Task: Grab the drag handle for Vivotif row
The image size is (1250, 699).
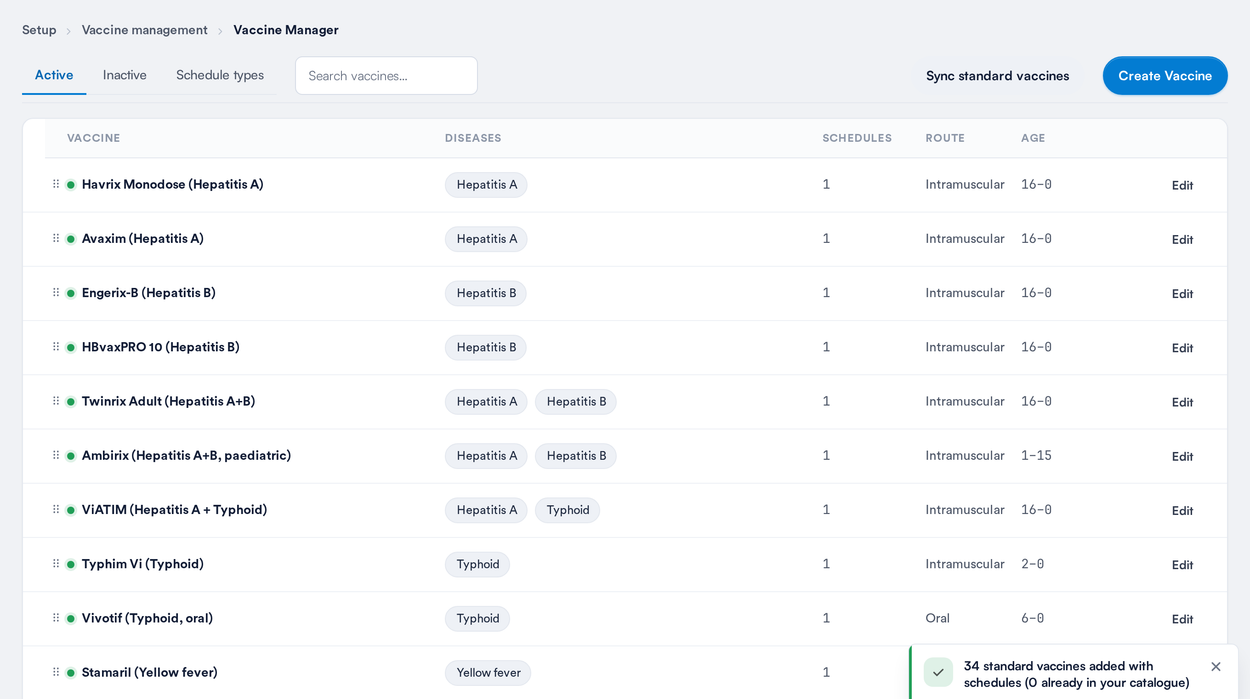Action: 56,617
